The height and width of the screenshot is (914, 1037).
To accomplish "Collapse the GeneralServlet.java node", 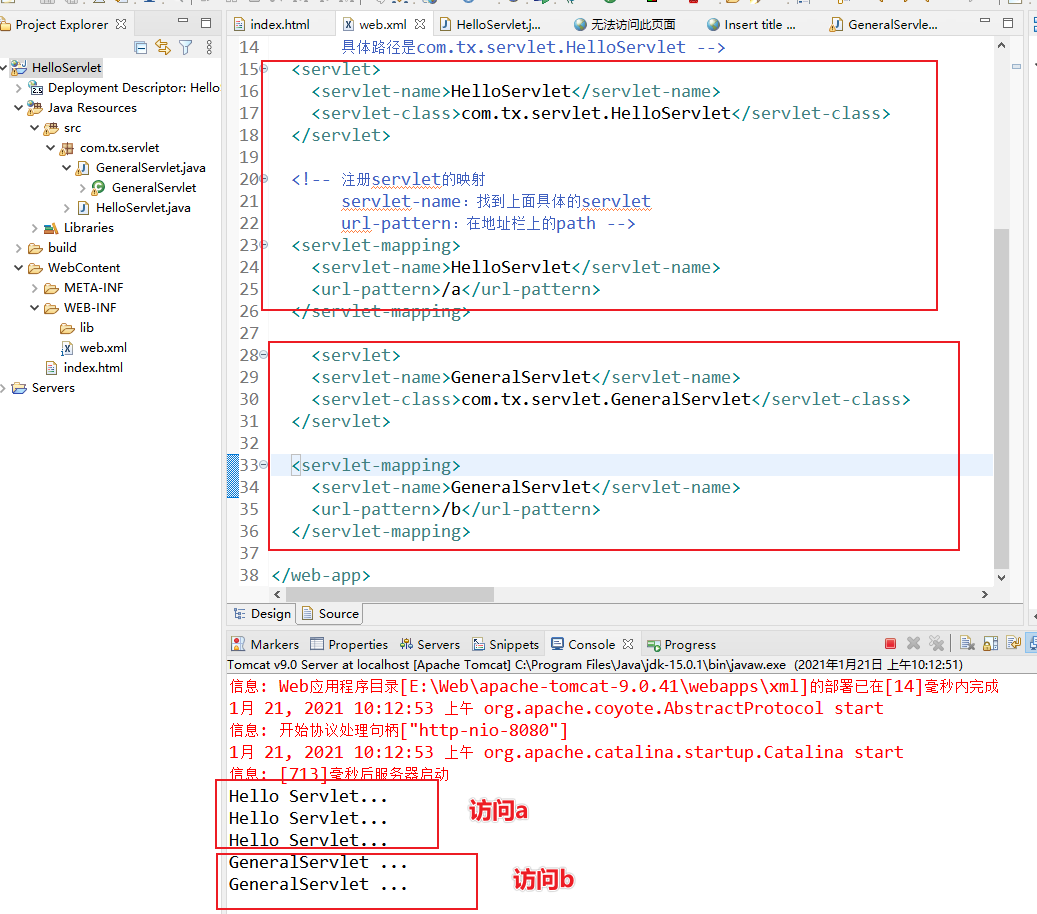I will click(66, 167).
